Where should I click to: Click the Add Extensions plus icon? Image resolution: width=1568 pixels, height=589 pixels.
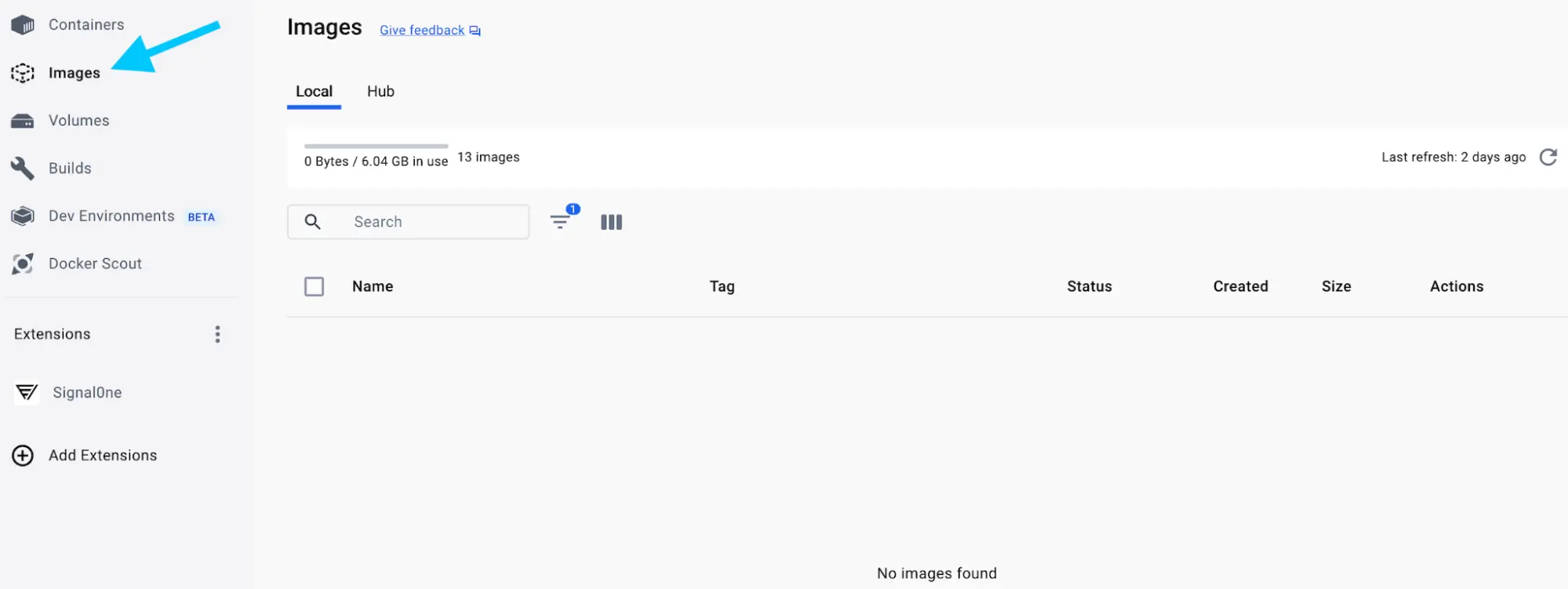click(23, 456)
